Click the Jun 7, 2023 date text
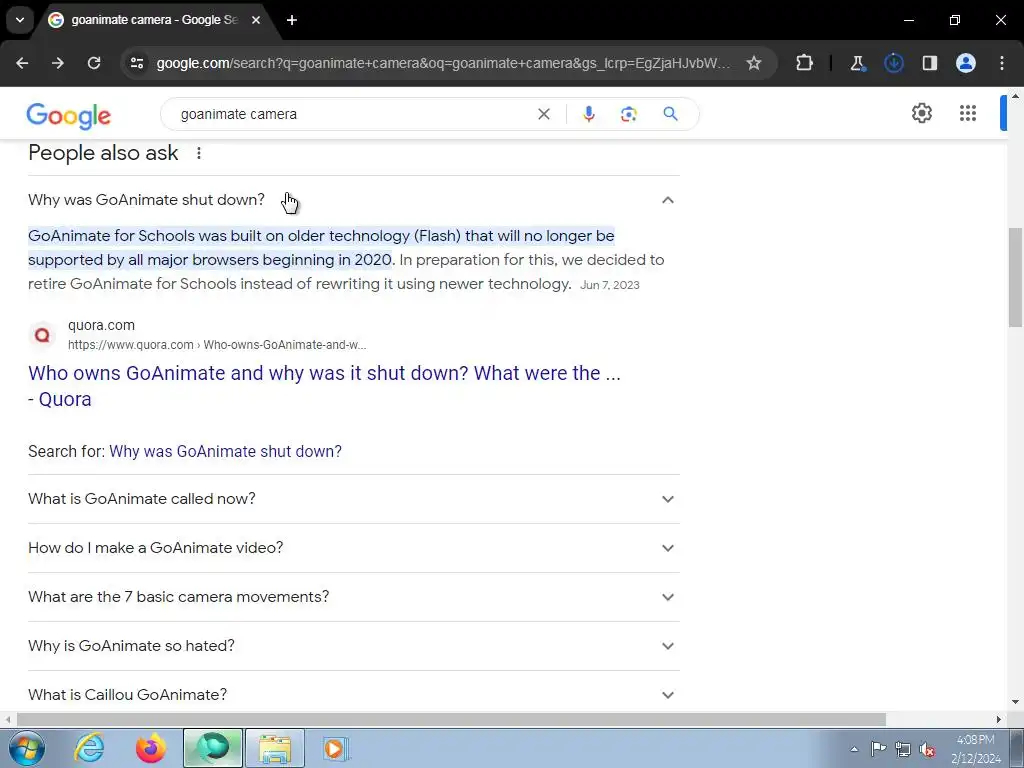1024x768 pixels. (610, 285)
